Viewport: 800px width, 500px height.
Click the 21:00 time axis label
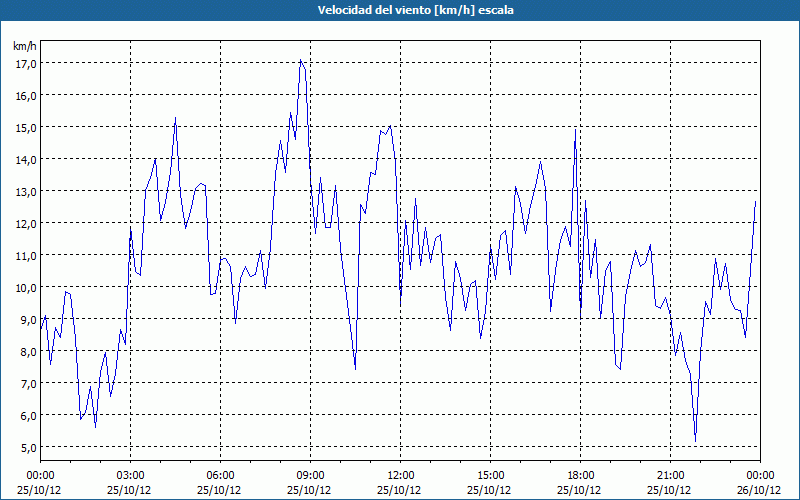670,476
